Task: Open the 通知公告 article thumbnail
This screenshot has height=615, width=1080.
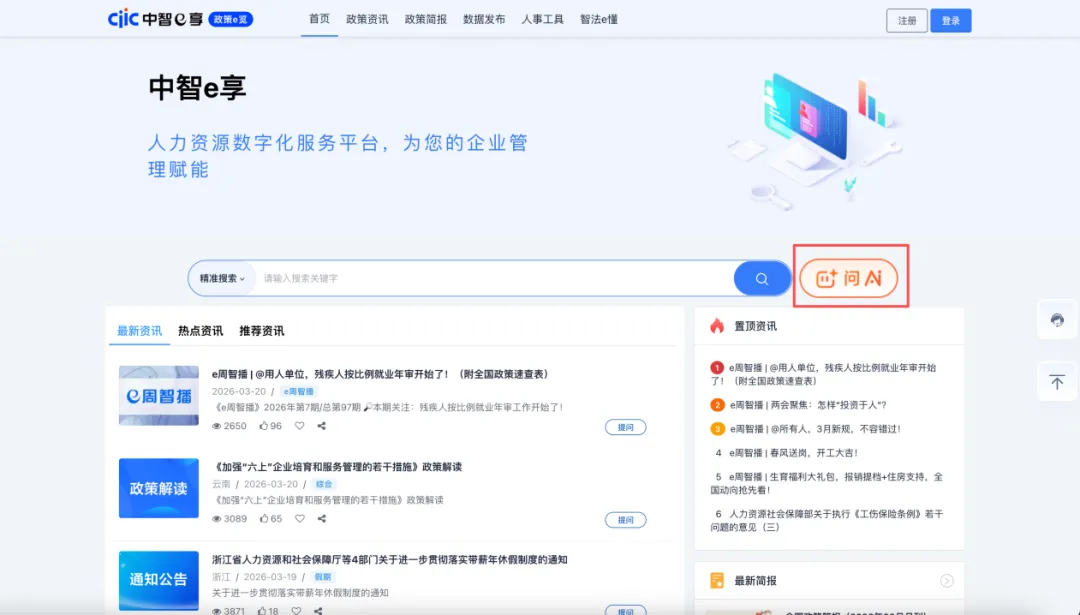Action: pyautogui.click(x=158, y=581)
